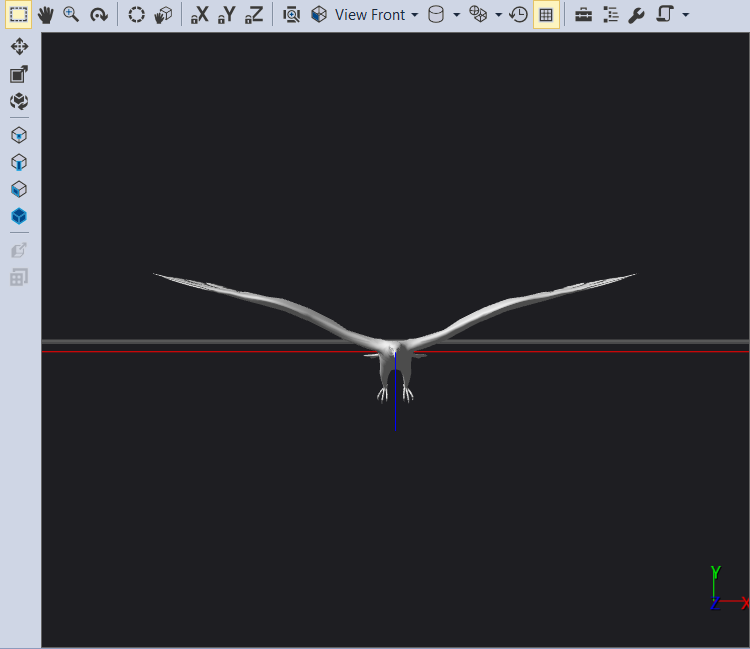Pick the Scale tool in sidebar
The width and height of the screenshot is (750, 649).
click(19, 74)
